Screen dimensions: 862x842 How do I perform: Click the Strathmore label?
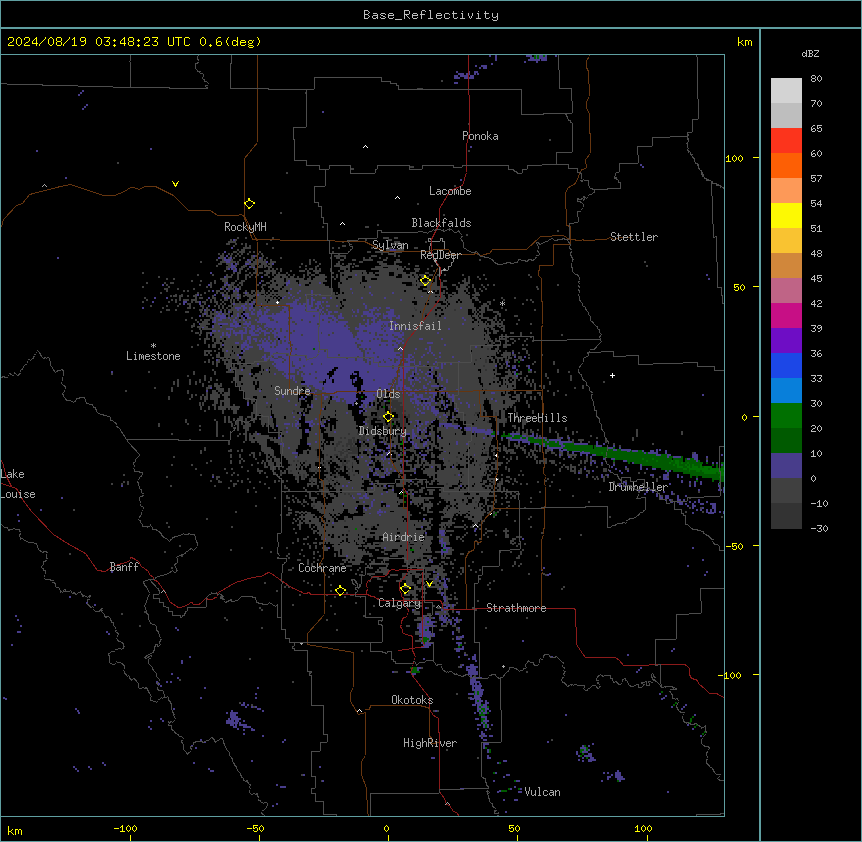(516, 608)
